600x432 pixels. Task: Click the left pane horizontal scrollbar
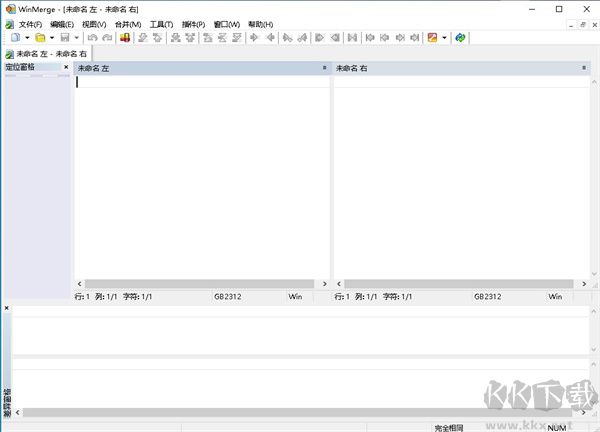tap(200, 284)
